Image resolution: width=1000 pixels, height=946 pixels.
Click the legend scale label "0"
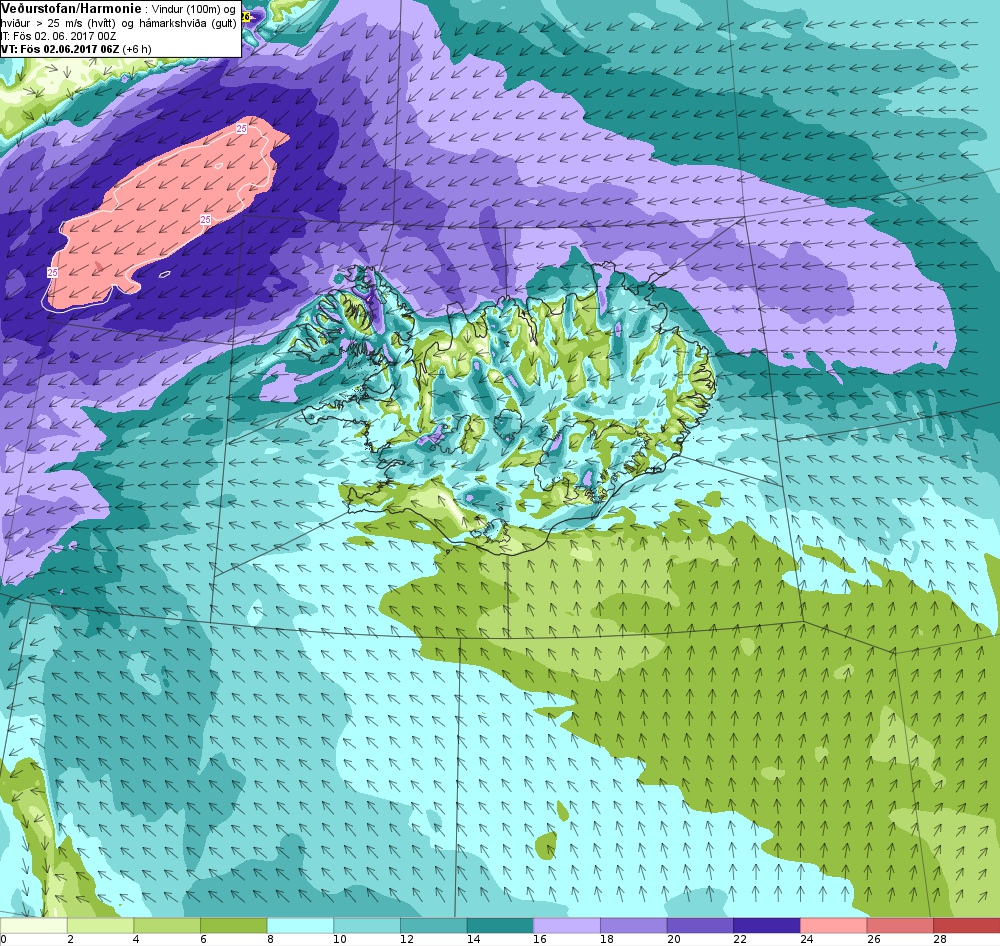(x=3, y=939)
